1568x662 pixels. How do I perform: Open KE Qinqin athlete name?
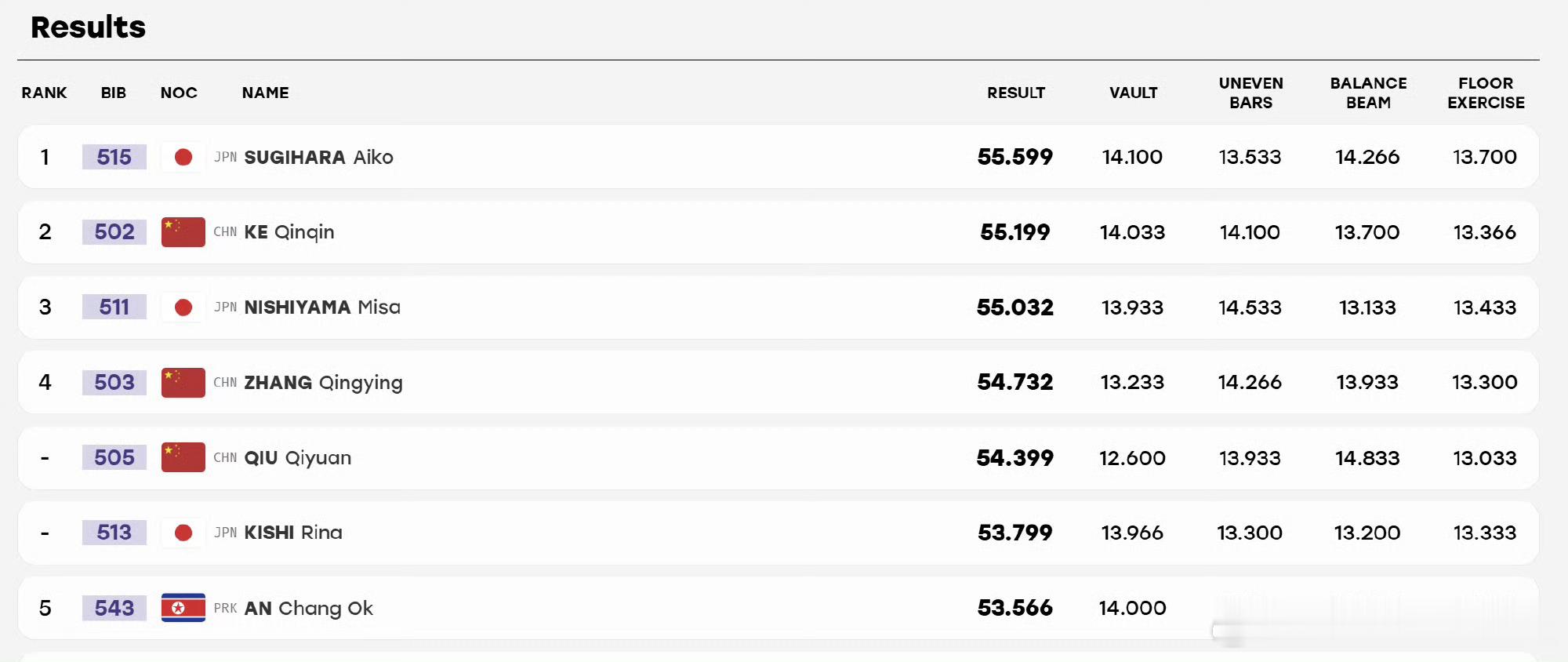(x=289, y=232)
